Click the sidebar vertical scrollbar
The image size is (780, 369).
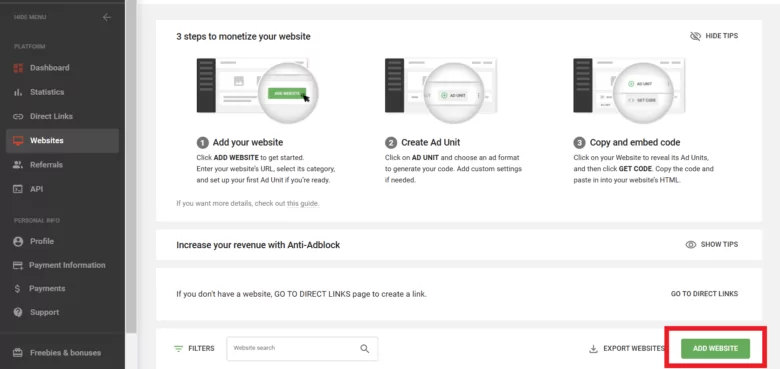(x=131, y=167)
